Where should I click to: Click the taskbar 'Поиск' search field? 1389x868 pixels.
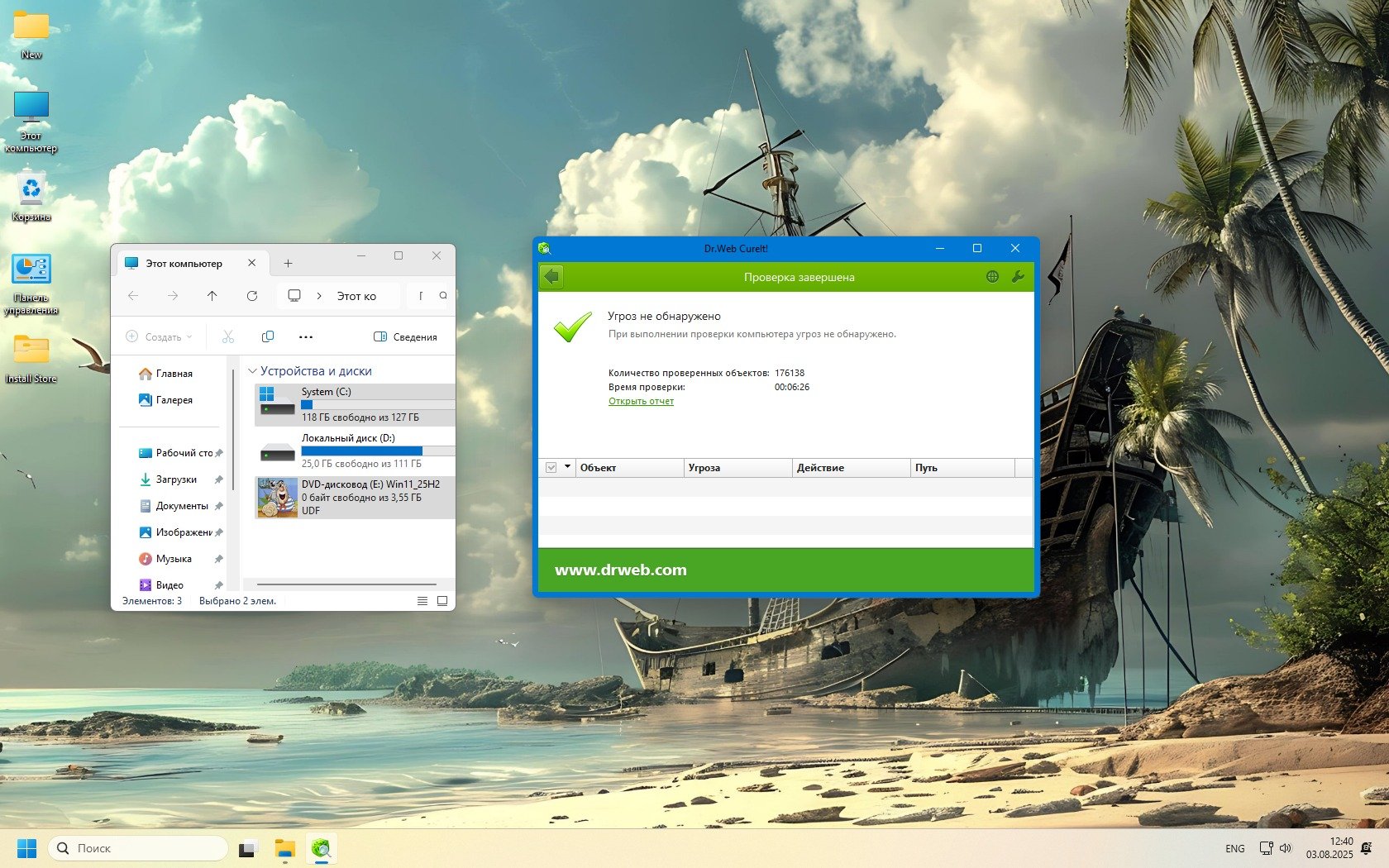coord(139,848)
